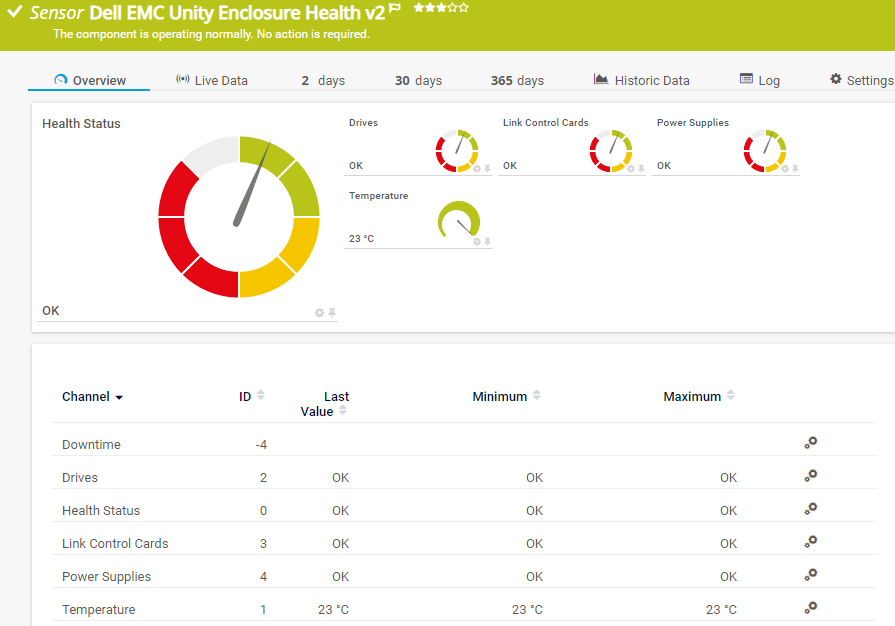This screenshot has height=626, width=895.
Task: Open the Channel column sort dropdown
Action: point(119,396)
